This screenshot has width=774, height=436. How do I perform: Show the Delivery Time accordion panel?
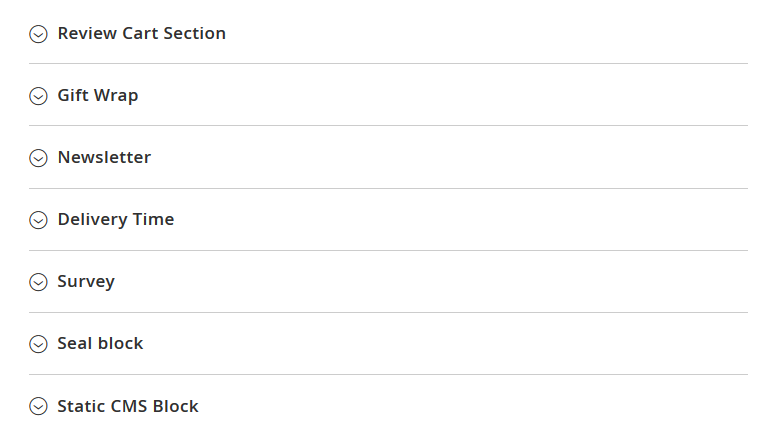[x=388, y=219]
